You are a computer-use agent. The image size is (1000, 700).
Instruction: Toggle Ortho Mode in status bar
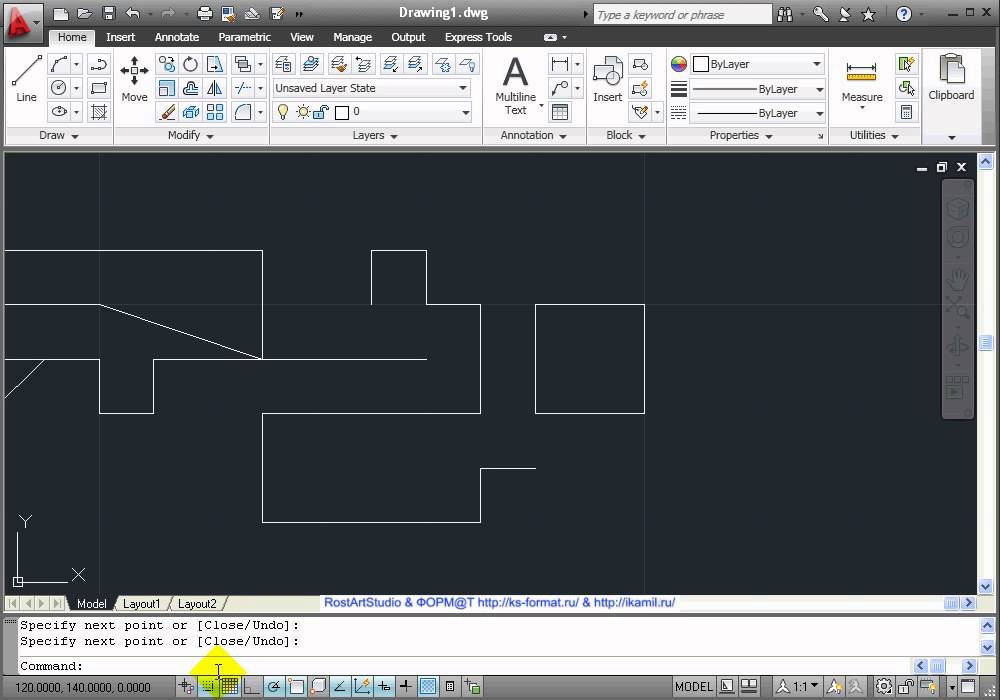point(251,687)
